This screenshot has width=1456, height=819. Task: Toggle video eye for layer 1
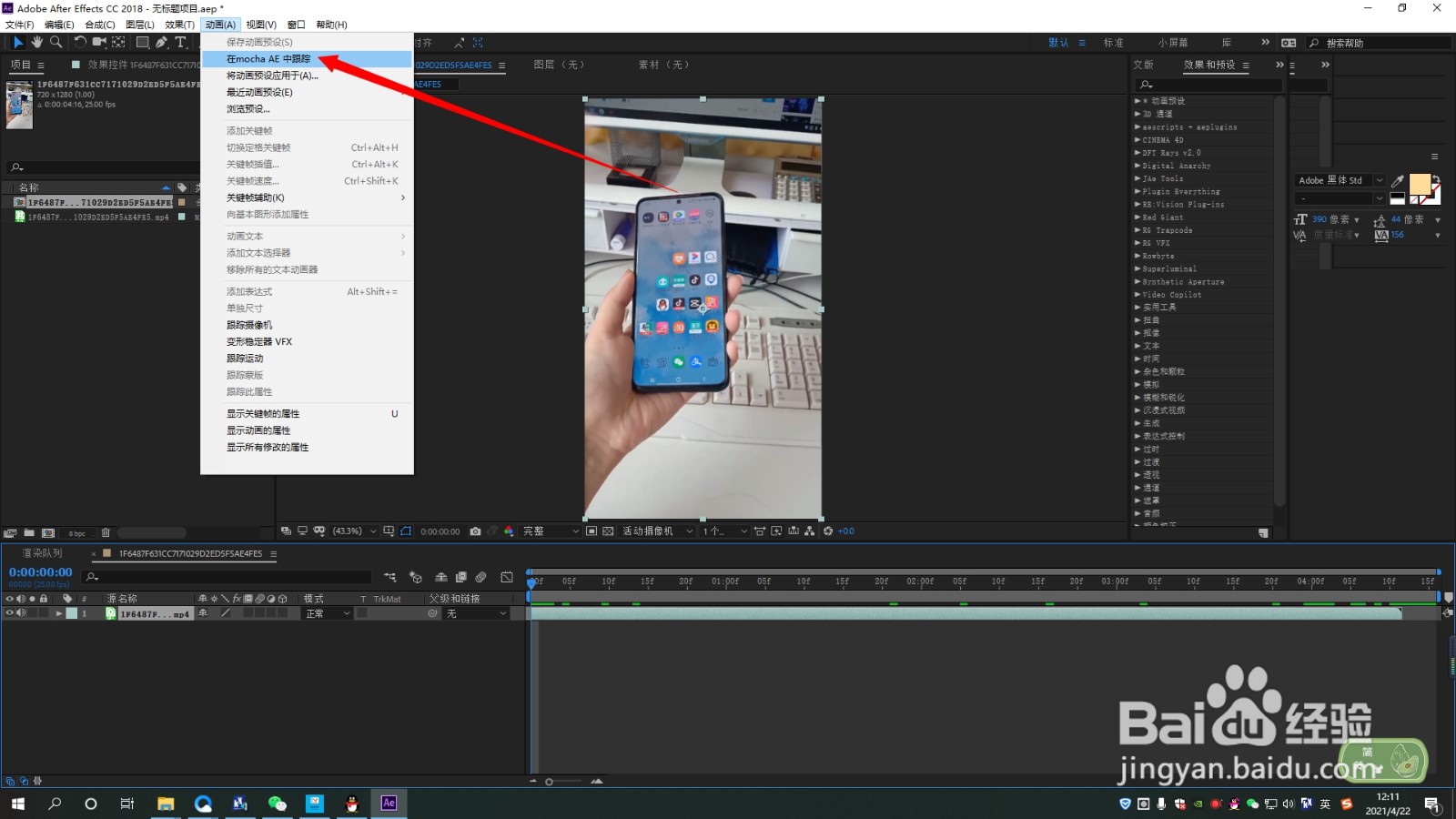click(10, 613)
